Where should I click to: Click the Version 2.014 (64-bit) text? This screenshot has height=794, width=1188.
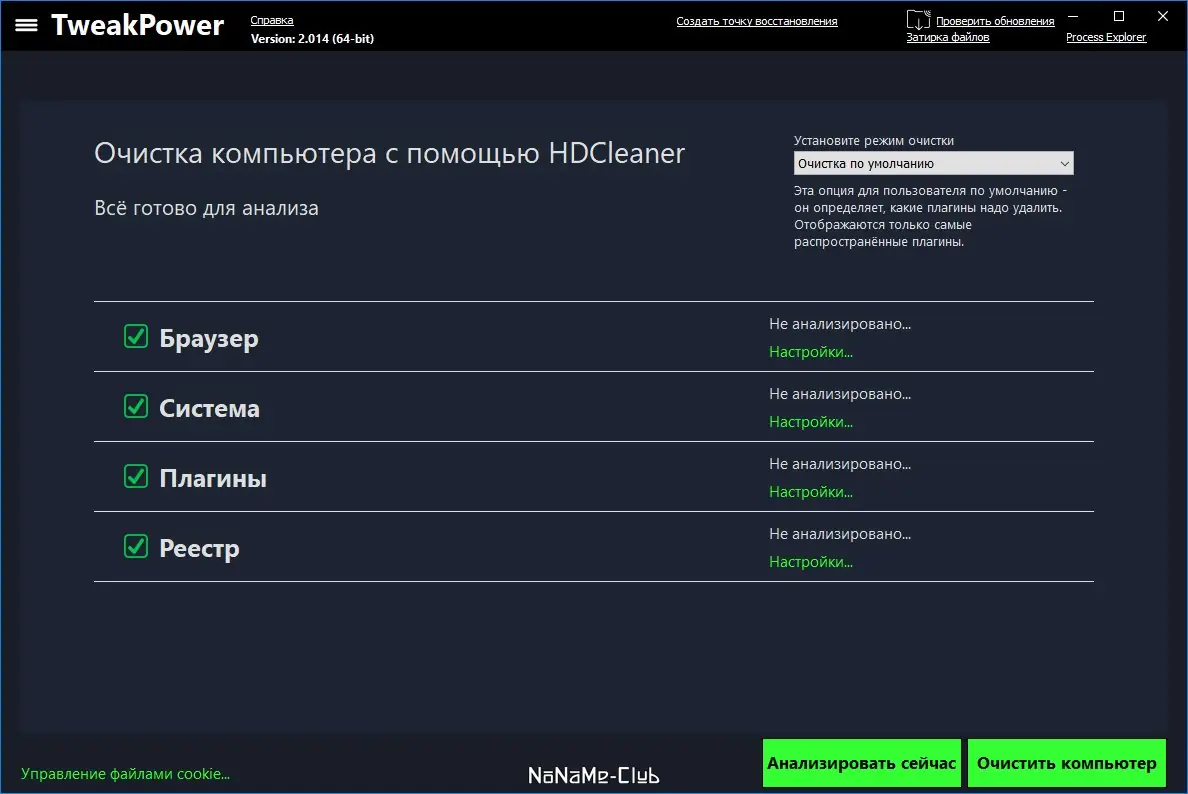point(312,39)
